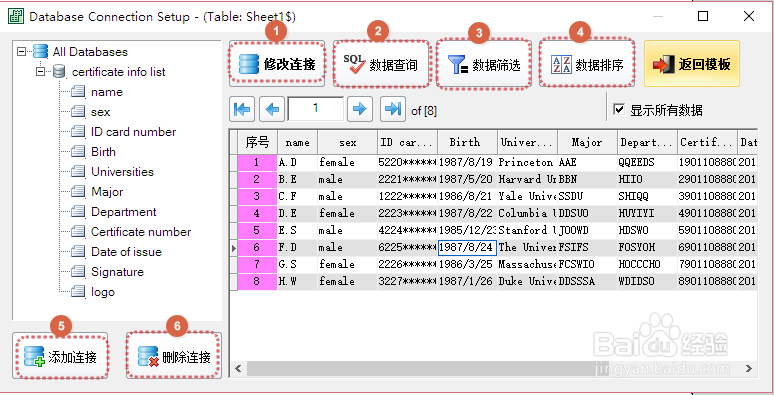
Task: Click horizontal scrollbar left arrow
Action: tap(239, 368)
